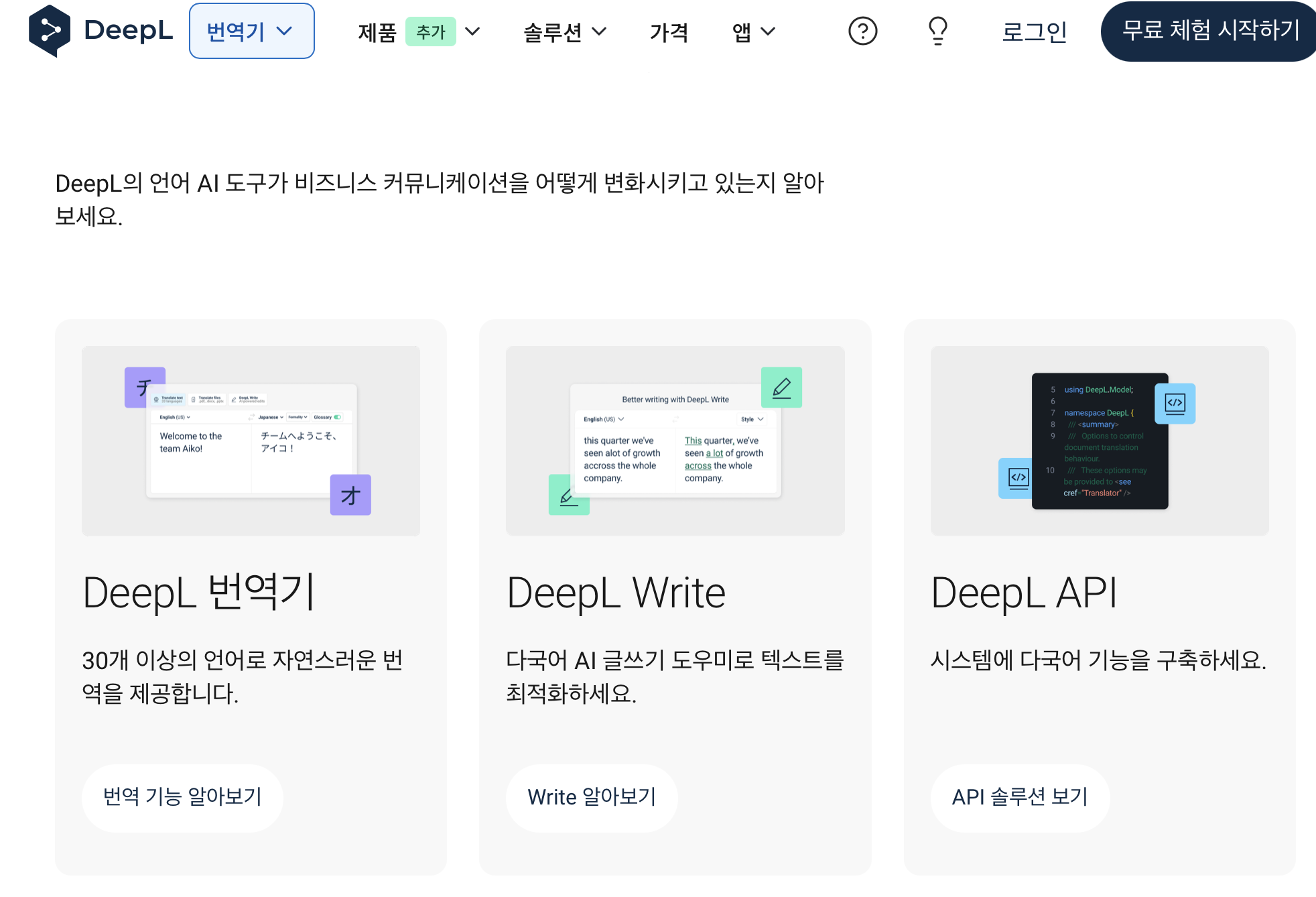
Task: Open the 솔루션 dropdown menu
Action: click(x=565, y=32)
